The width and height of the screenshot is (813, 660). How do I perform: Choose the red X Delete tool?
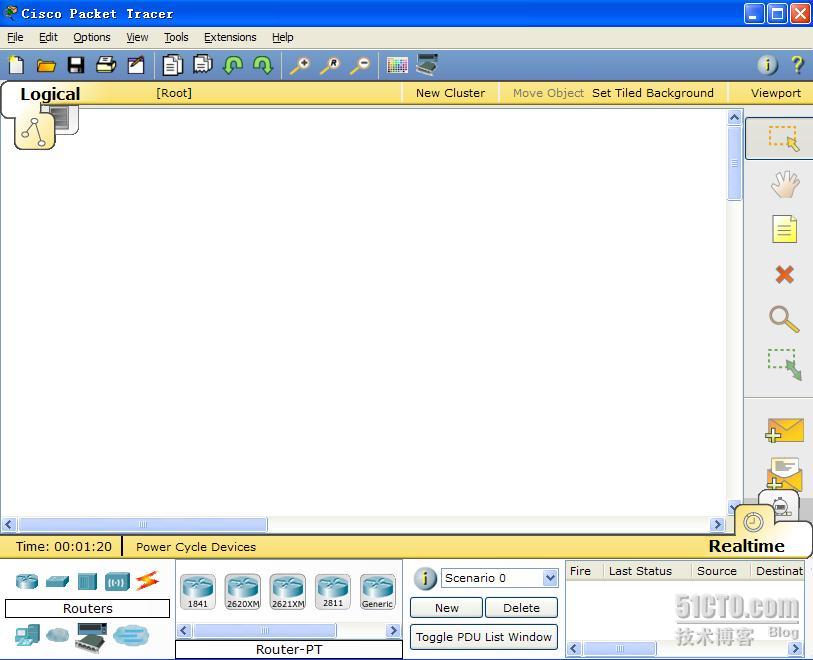784,274
